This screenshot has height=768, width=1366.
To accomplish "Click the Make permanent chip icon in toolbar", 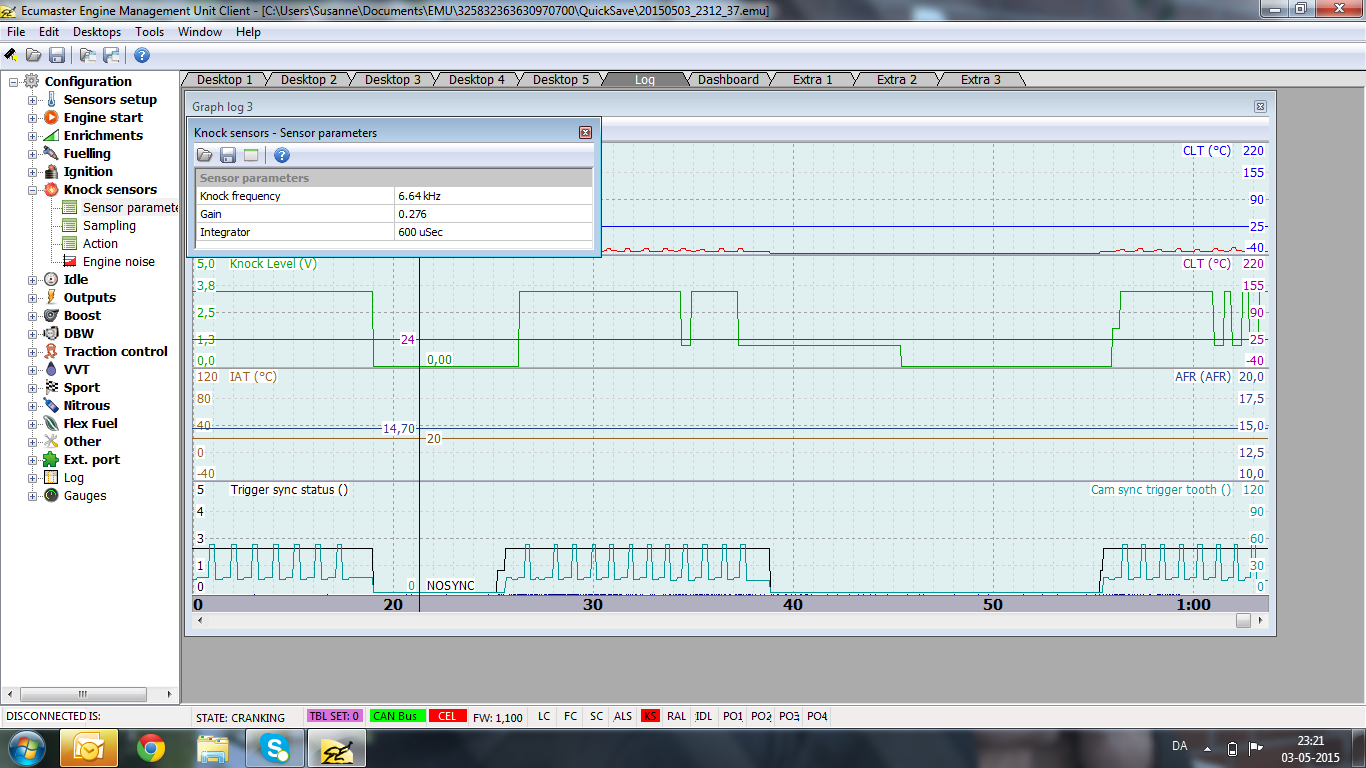I will [11, 55].
